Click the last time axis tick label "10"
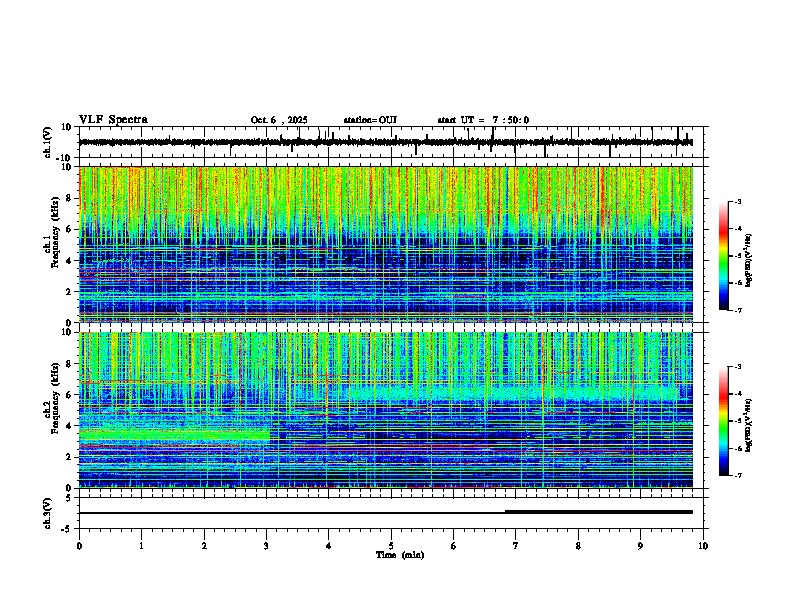 point(703,546)
